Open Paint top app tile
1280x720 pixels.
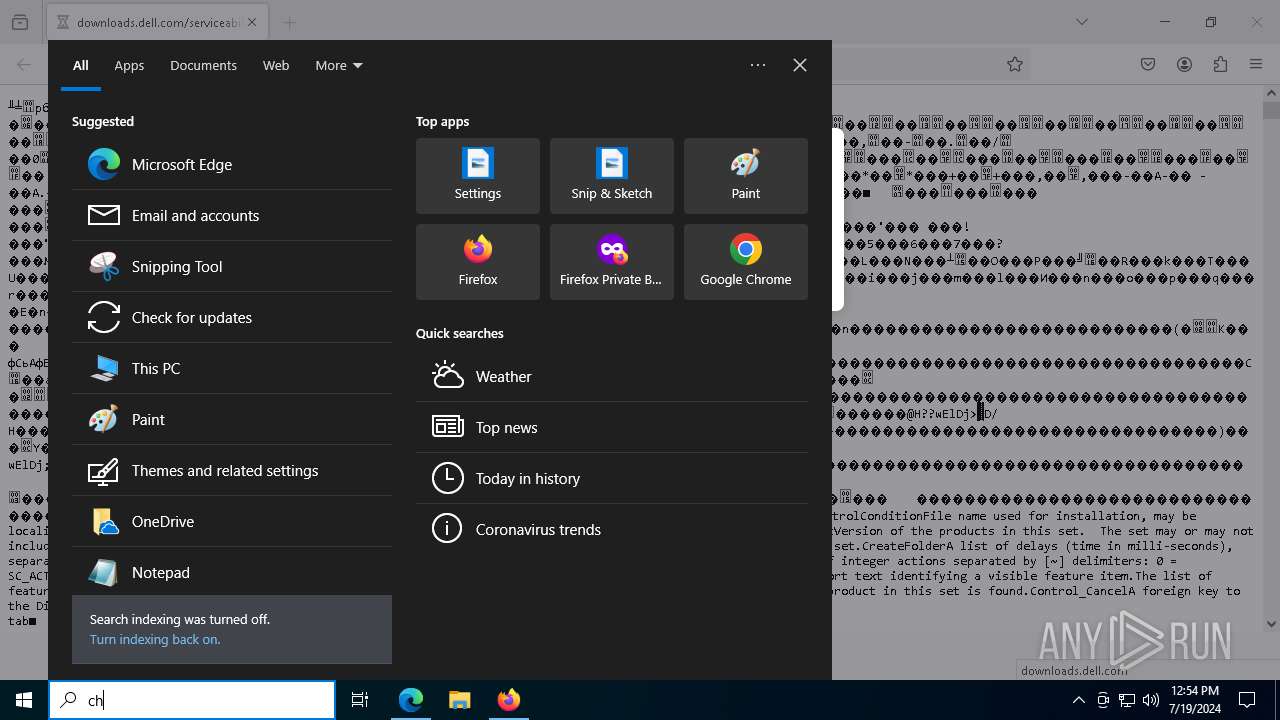coord(746,176)
